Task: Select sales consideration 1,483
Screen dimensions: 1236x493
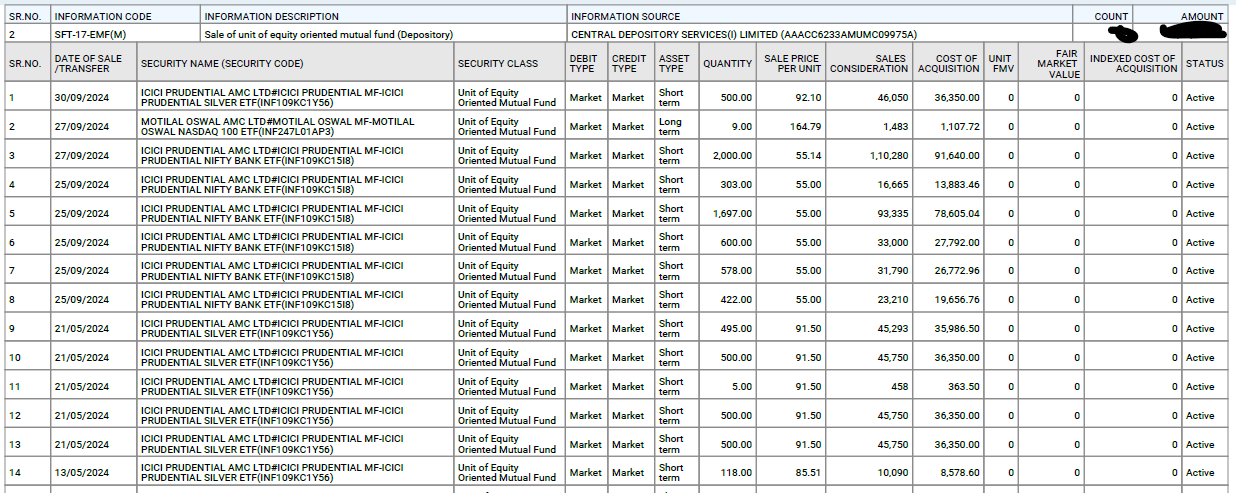Action: point(896,127)
